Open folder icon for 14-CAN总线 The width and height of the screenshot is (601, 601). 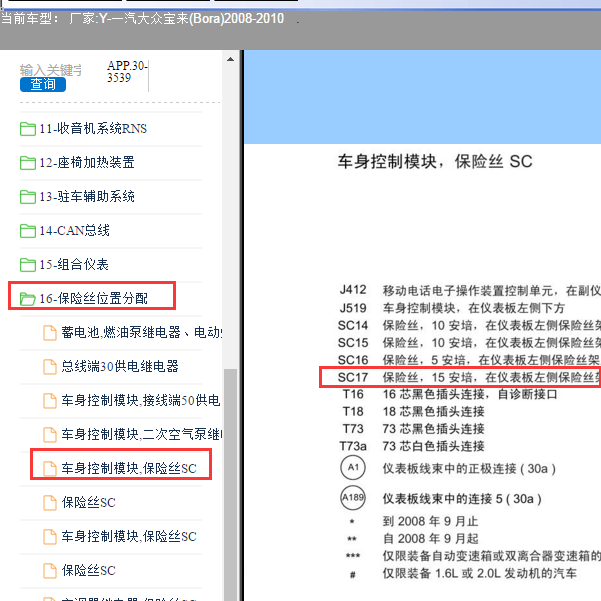(28, 230)
